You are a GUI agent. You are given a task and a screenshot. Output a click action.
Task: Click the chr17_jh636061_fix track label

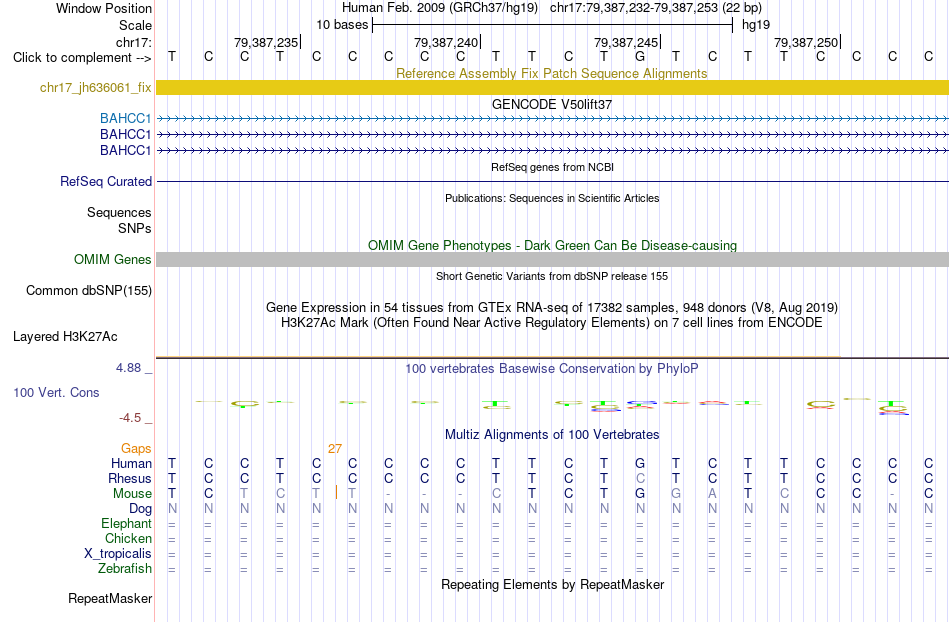(95, 88)
